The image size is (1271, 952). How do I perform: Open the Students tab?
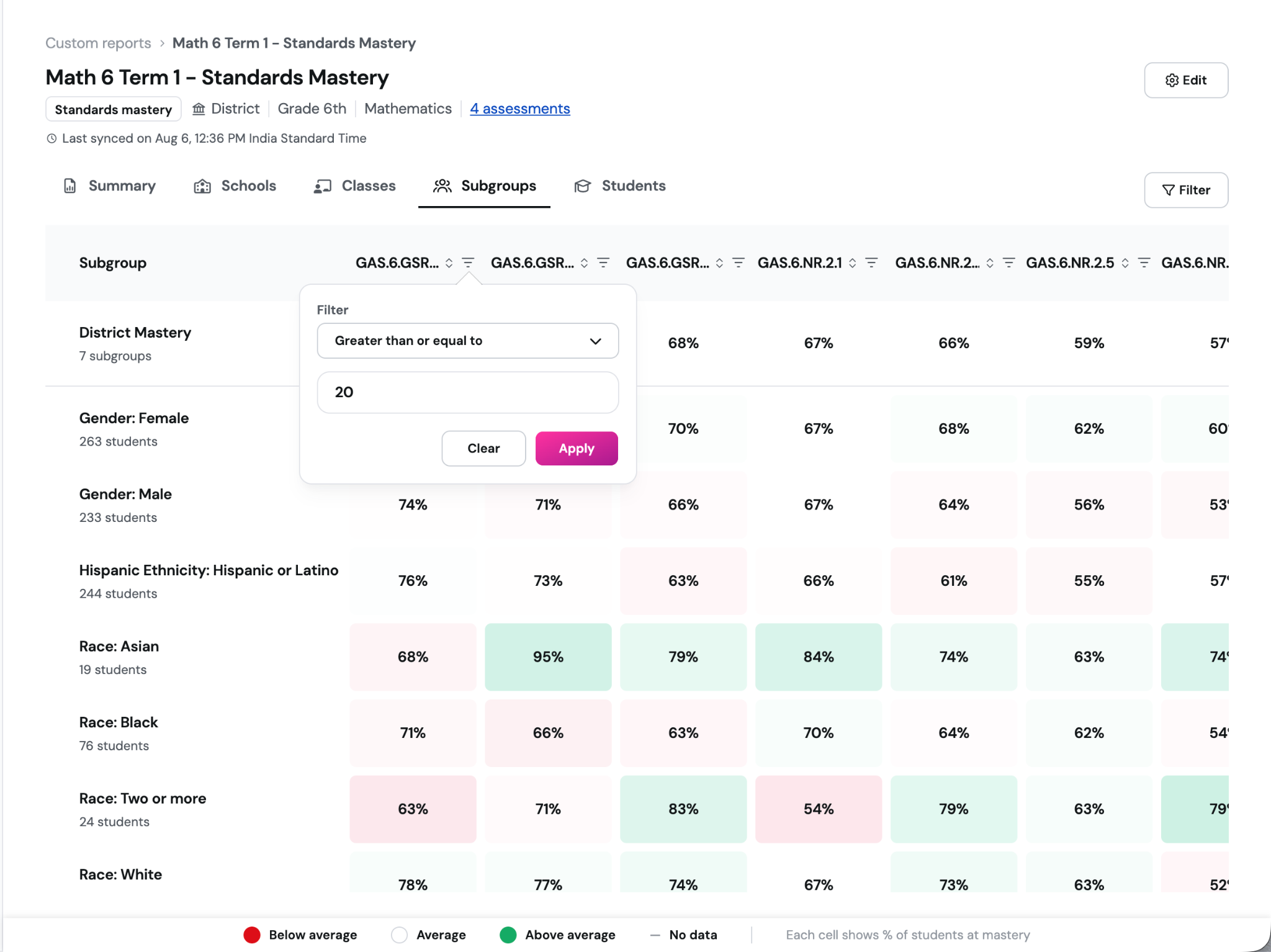tap(621, 186)
